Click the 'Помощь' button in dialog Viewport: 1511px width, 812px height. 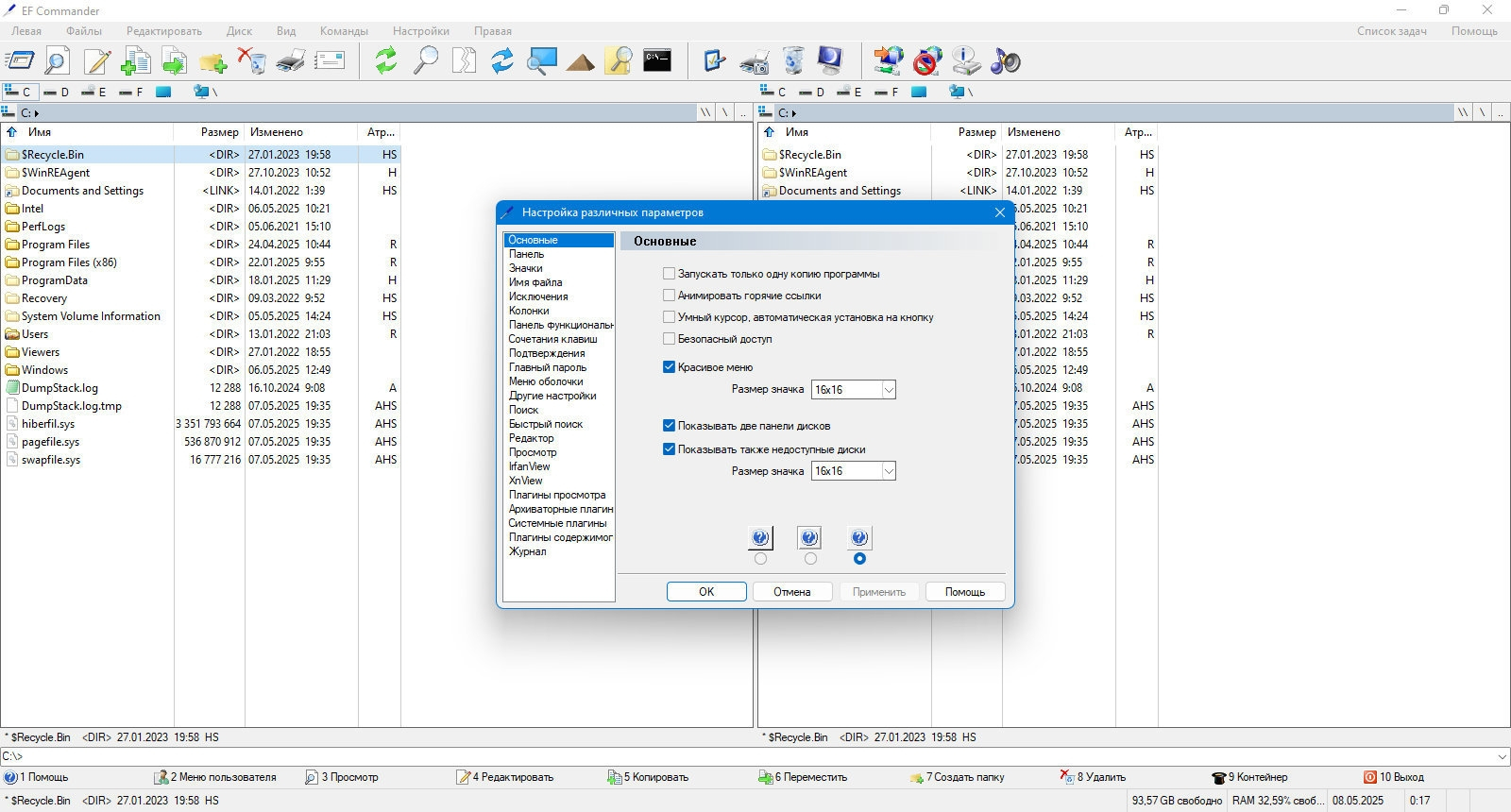click(964, 592)
